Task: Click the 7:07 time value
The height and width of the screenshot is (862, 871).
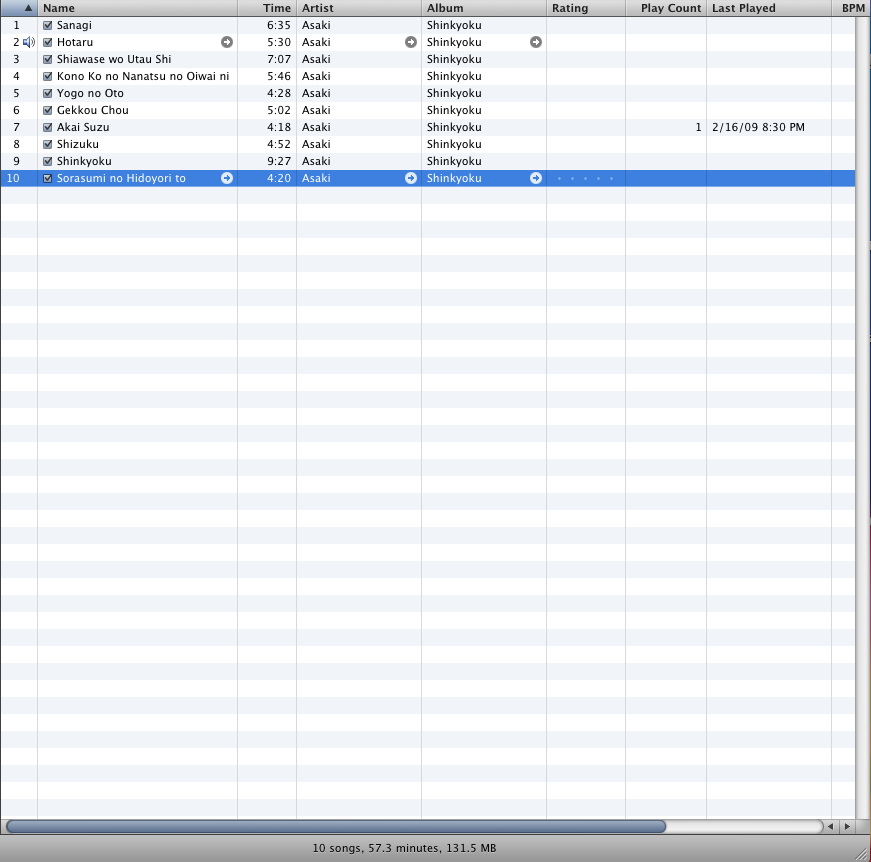Action: point(279,59)
